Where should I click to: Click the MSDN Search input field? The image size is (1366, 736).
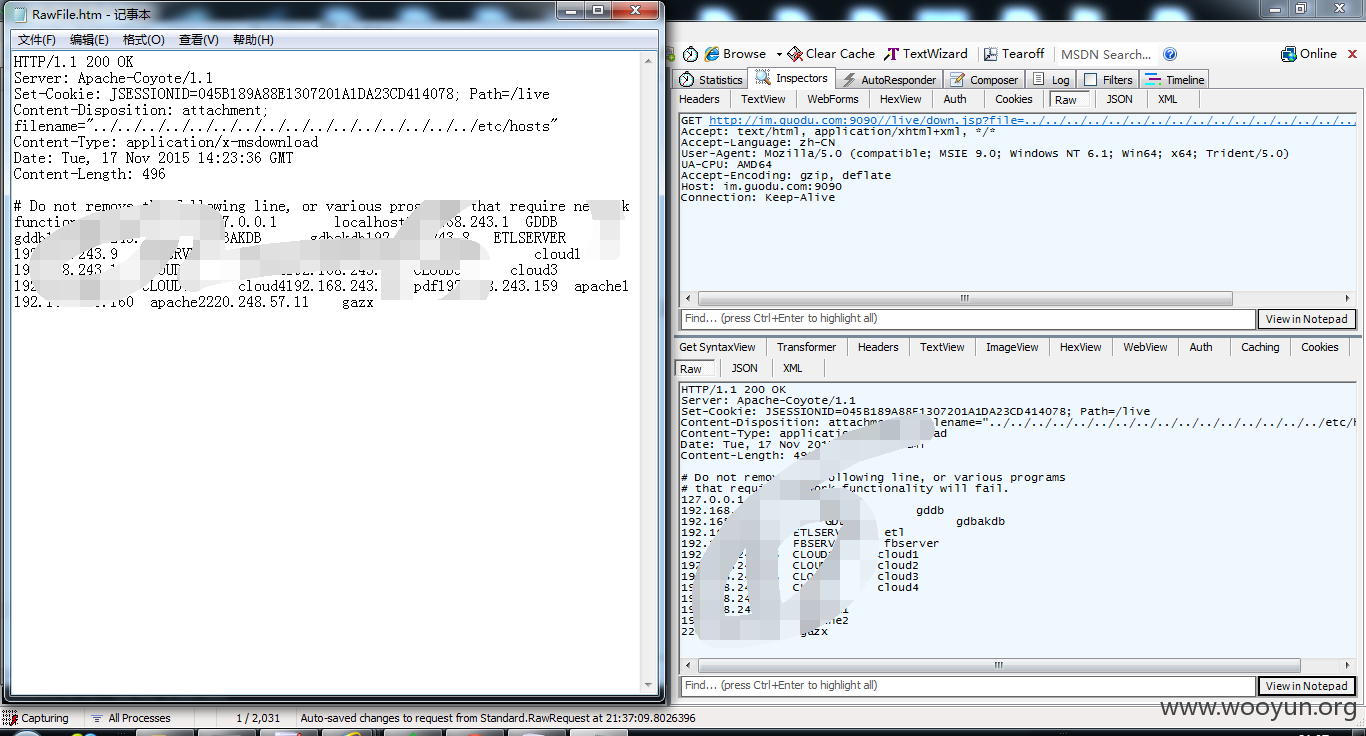pyautogui.click(x=1106, y=54)
